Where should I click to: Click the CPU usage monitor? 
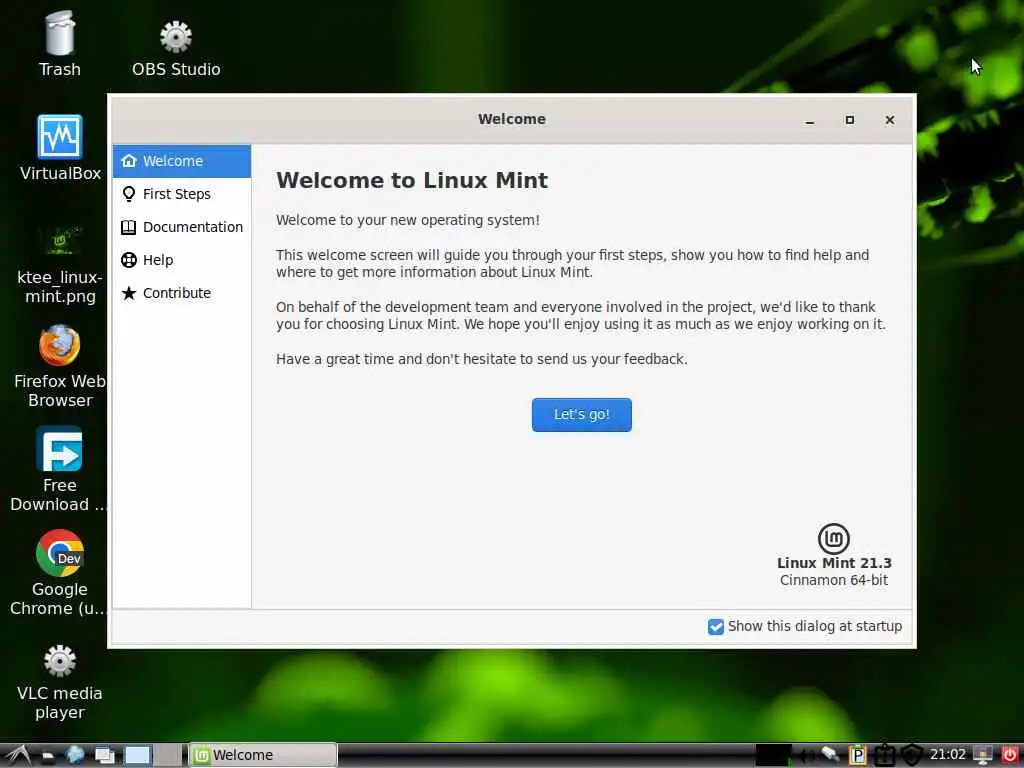click(x=774, y=755)
